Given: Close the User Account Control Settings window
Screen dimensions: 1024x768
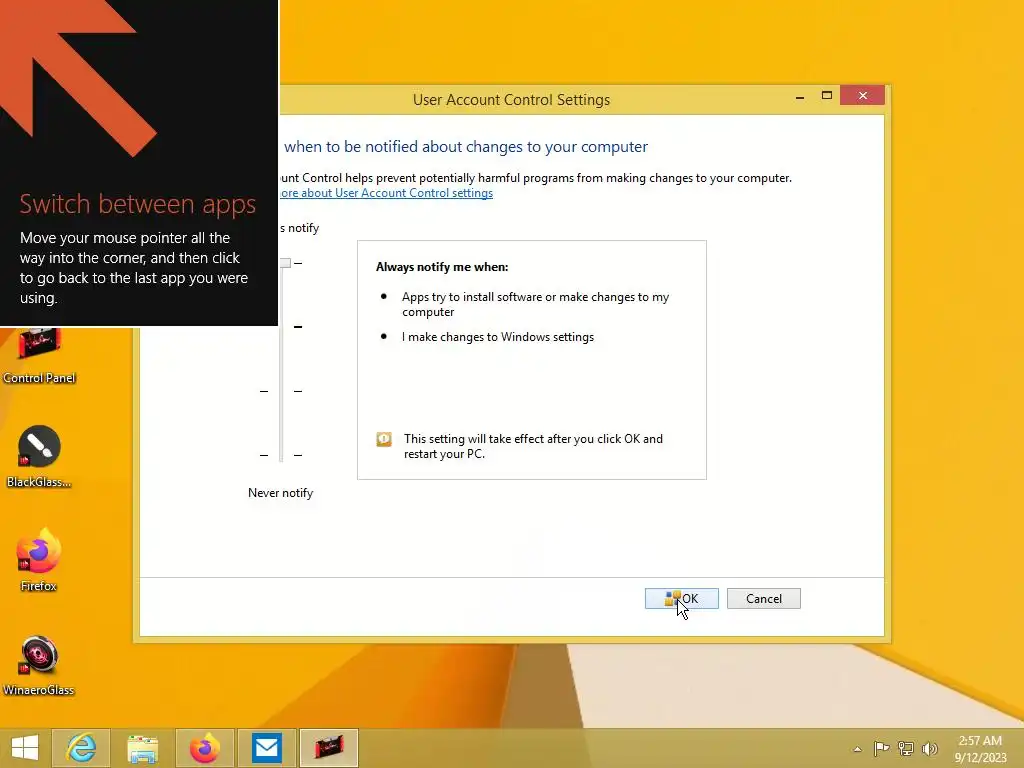Looking at the screenshot, I should [863, 96].
